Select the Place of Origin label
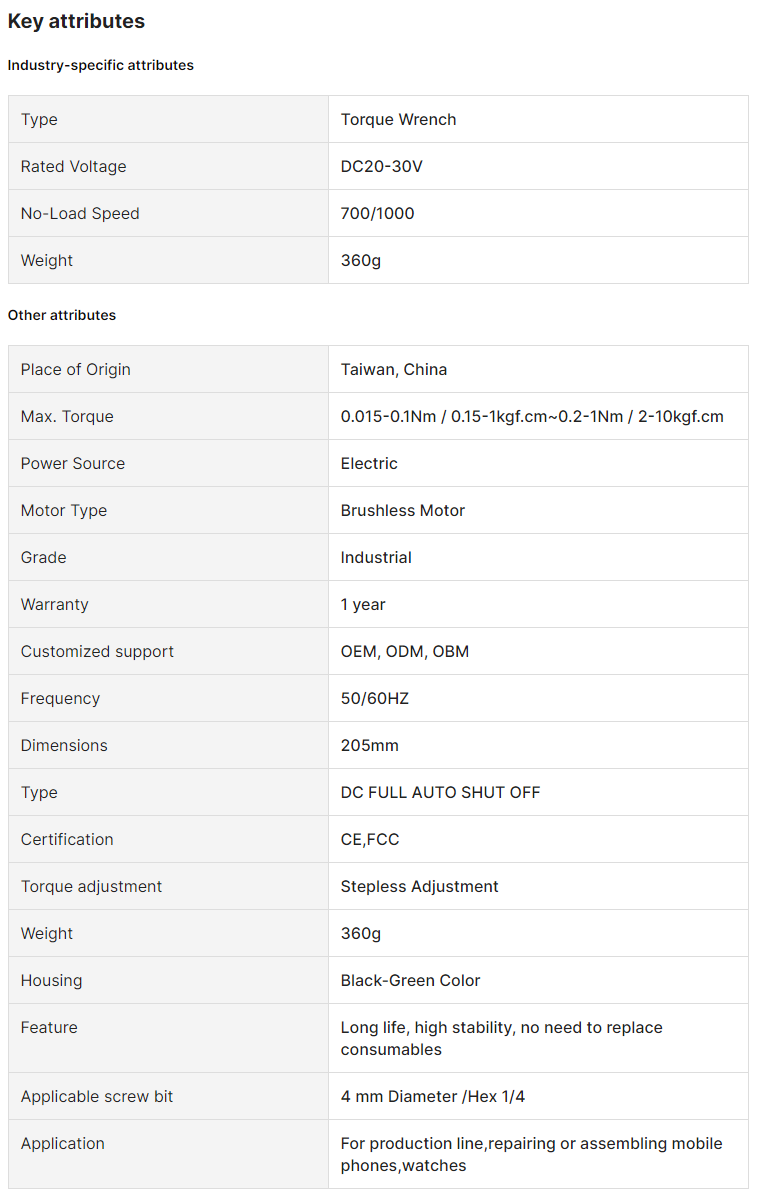This screenshot has height=1204, width=761. (x=75, y=369)
